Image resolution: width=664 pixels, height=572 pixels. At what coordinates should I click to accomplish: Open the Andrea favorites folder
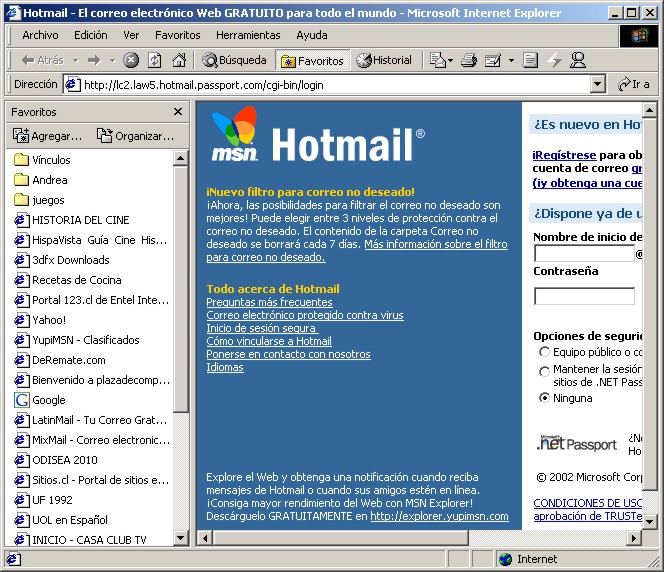(41, 180)
